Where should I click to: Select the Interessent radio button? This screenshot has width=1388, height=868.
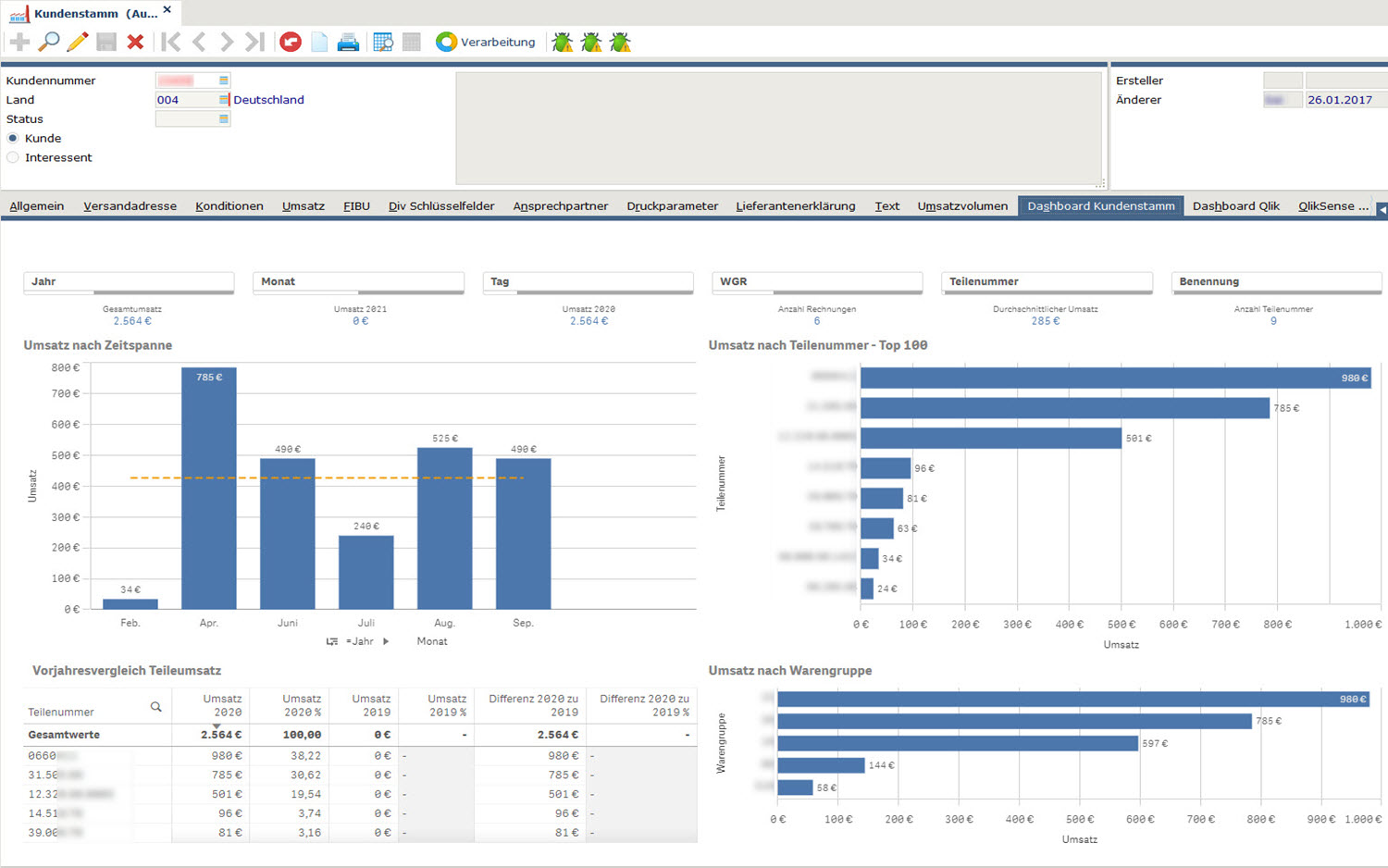(x=13, y=157)
